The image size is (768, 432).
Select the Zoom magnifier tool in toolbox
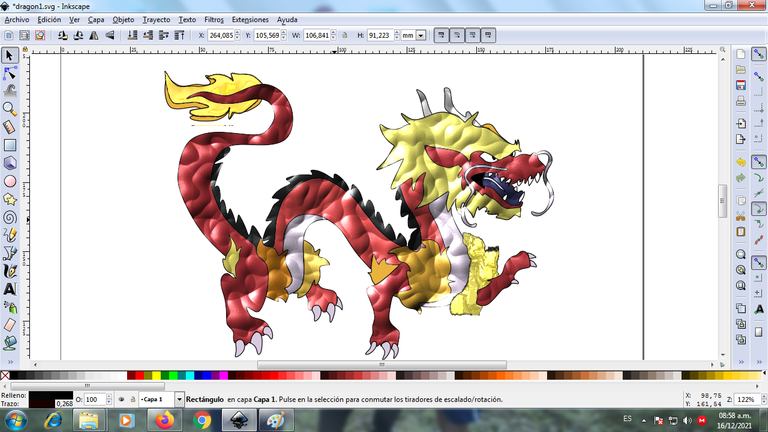(x=9, y=109)
